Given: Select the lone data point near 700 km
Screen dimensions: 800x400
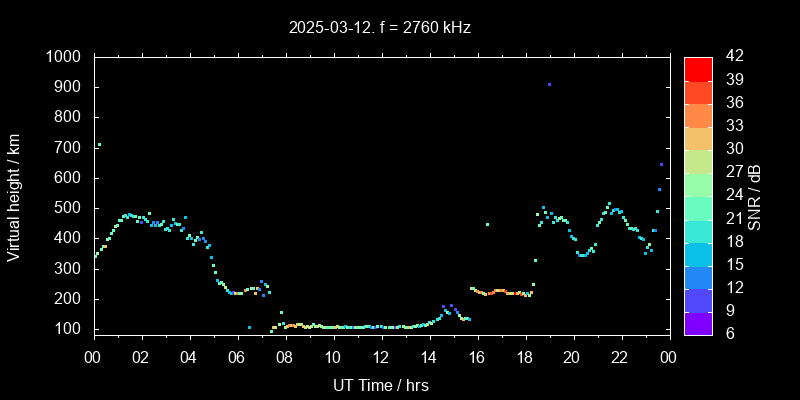Looking at the screenshot, I should tap(98, 145).
